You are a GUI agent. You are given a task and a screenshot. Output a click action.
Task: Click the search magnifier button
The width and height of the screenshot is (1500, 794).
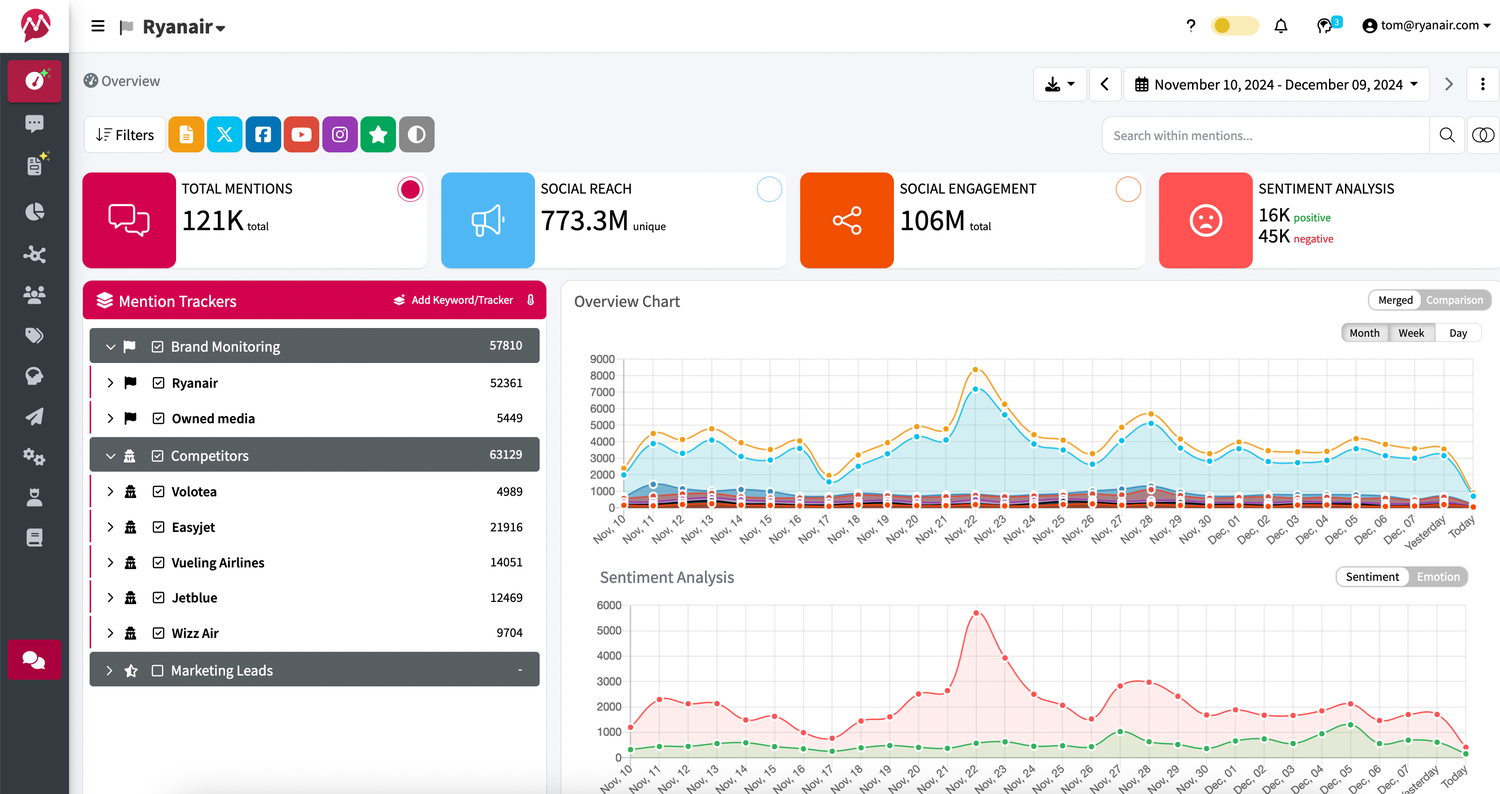coord(1446,135)
